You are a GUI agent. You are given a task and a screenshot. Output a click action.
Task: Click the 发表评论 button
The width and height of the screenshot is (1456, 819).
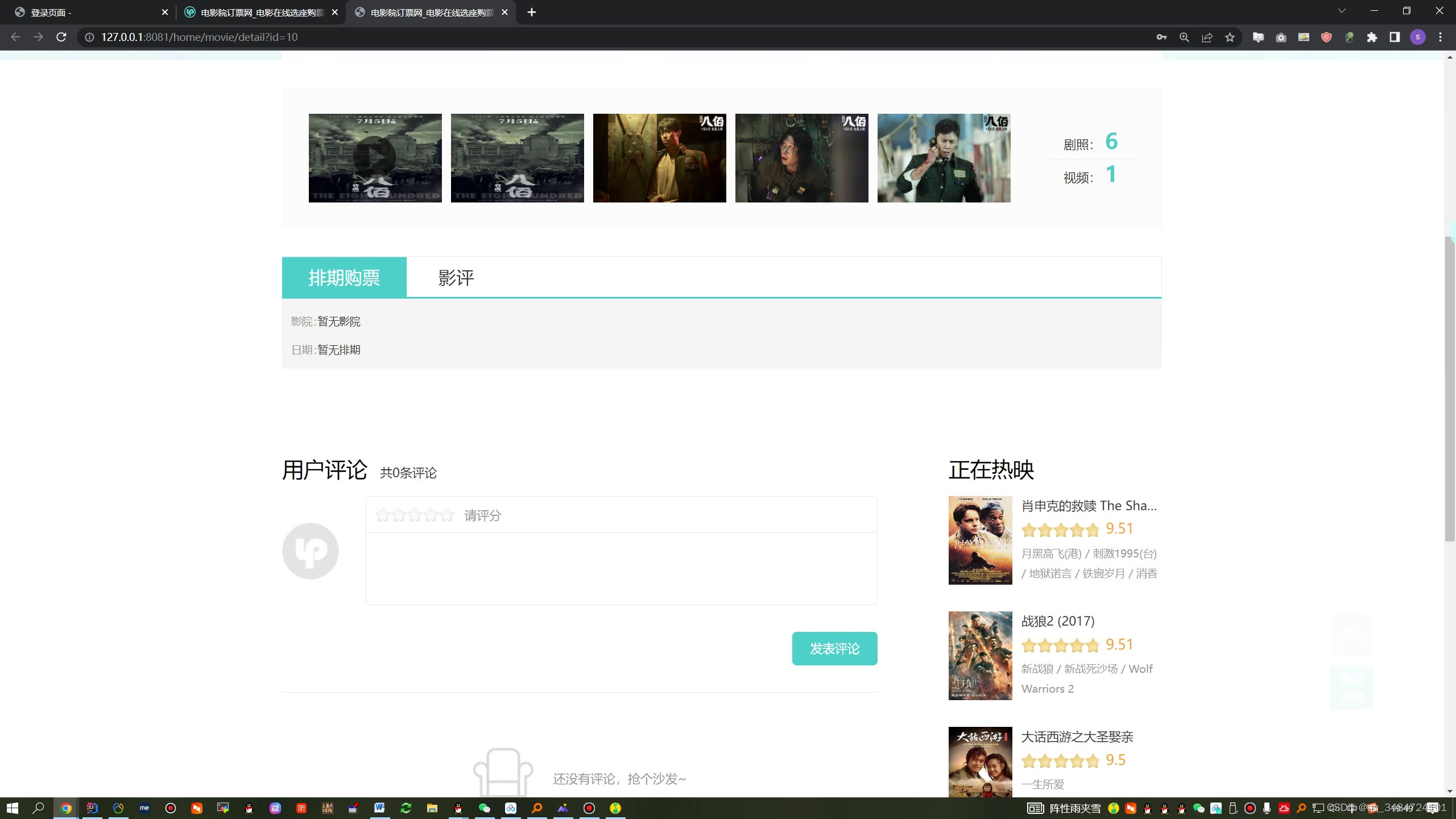834,648
